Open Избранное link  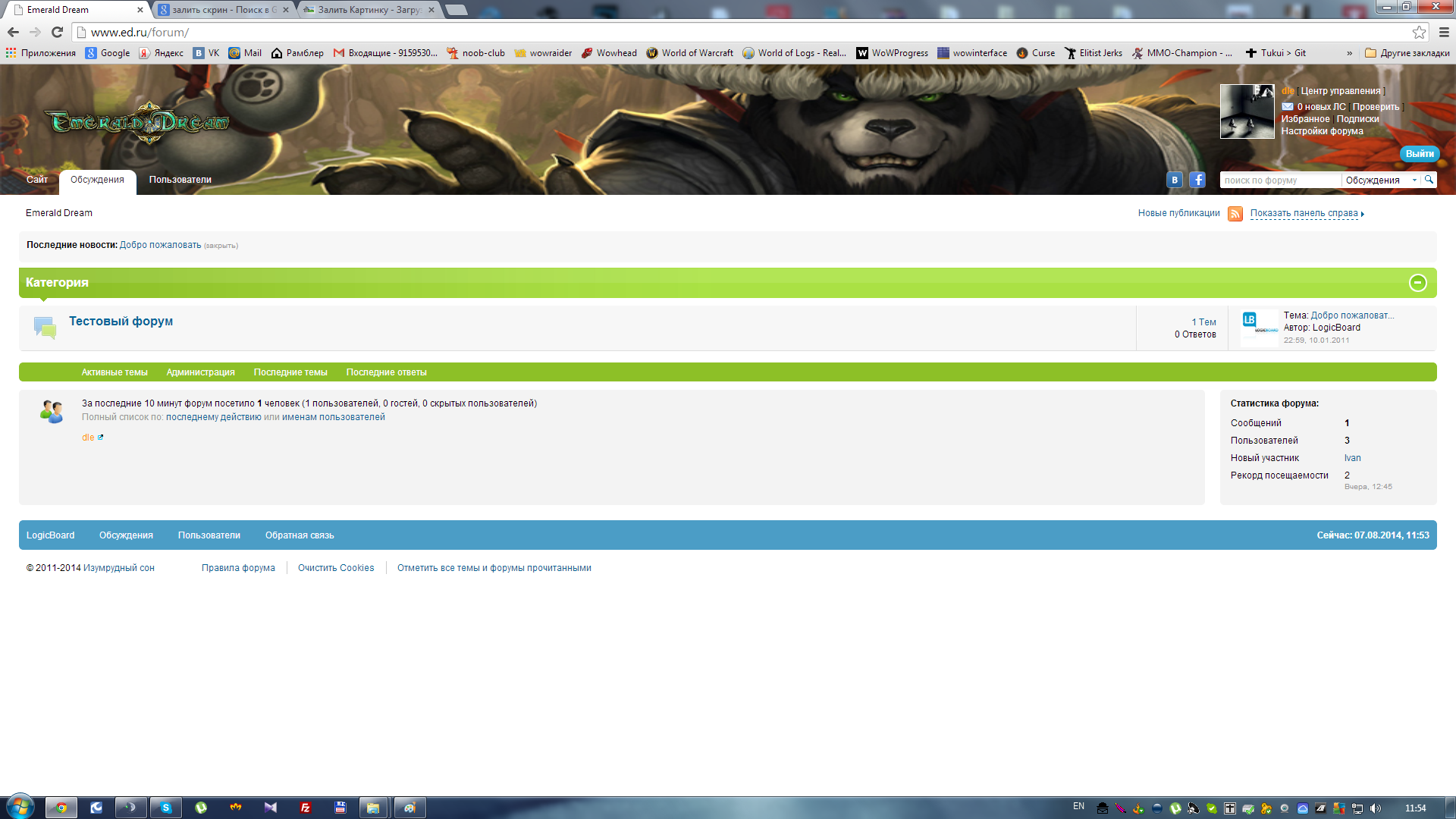[x=1305, y=119]
